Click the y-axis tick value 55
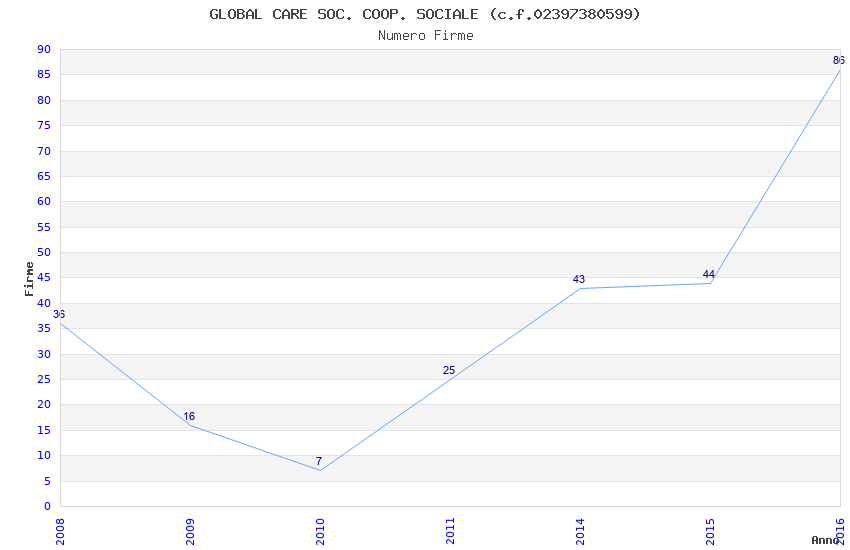This screenshot has width=850, height=550. coord(44,227)
